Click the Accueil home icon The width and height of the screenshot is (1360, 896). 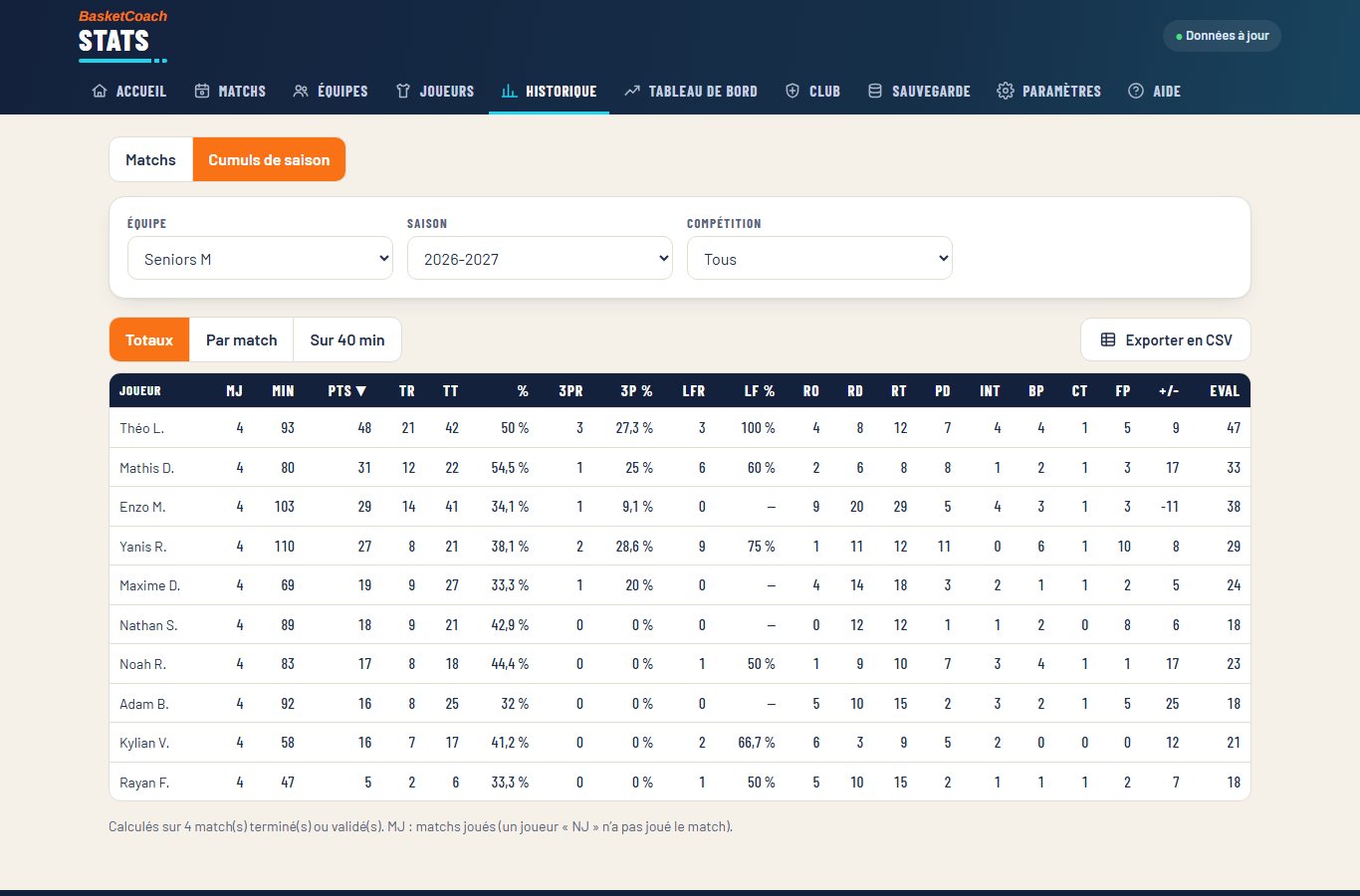[x=100, y=91]
